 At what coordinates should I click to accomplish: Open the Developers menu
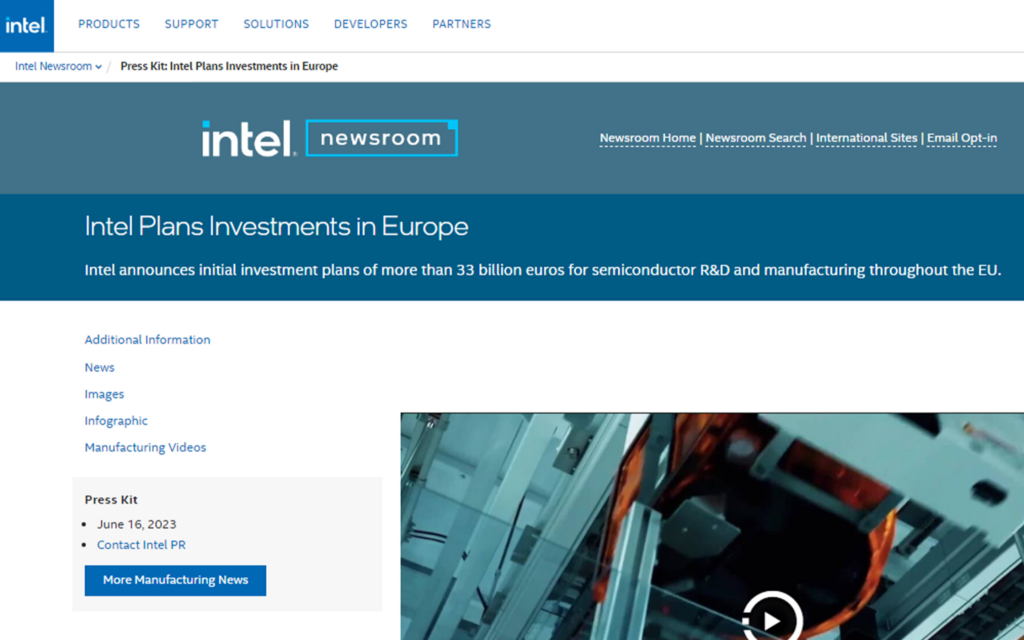tap(370, 24)
